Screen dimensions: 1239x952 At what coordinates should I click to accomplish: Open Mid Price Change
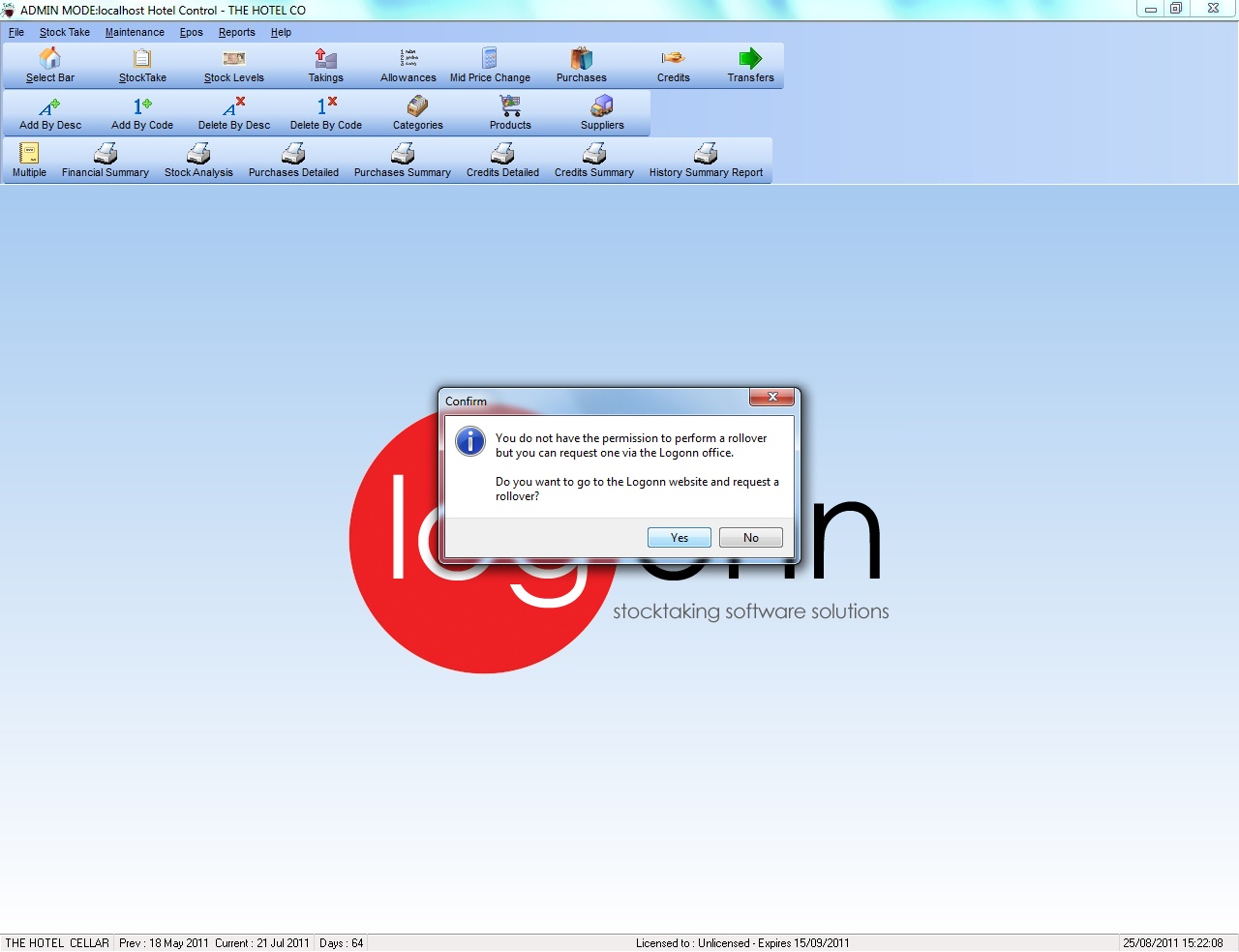(490, 66)
